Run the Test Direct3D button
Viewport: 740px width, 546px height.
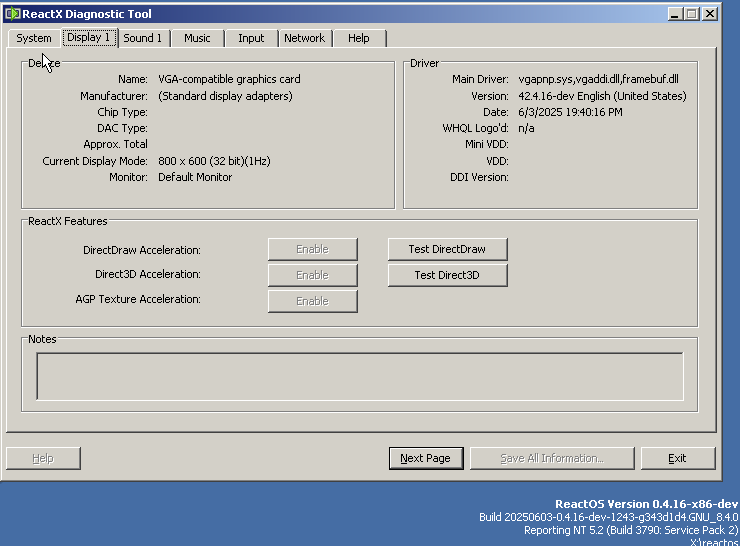point(447,275)
